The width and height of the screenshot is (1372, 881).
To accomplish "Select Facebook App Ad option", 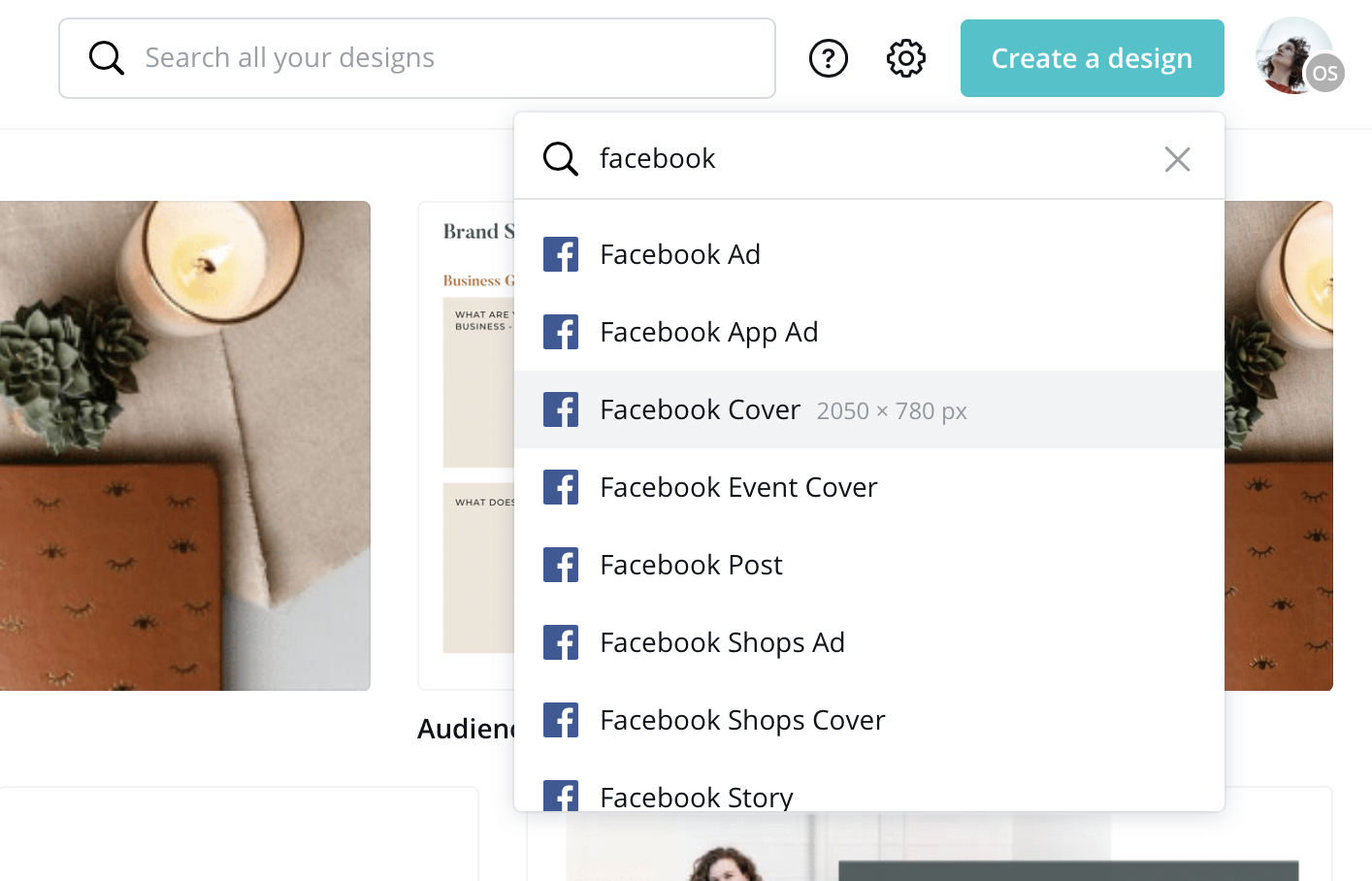I will 869,332.
